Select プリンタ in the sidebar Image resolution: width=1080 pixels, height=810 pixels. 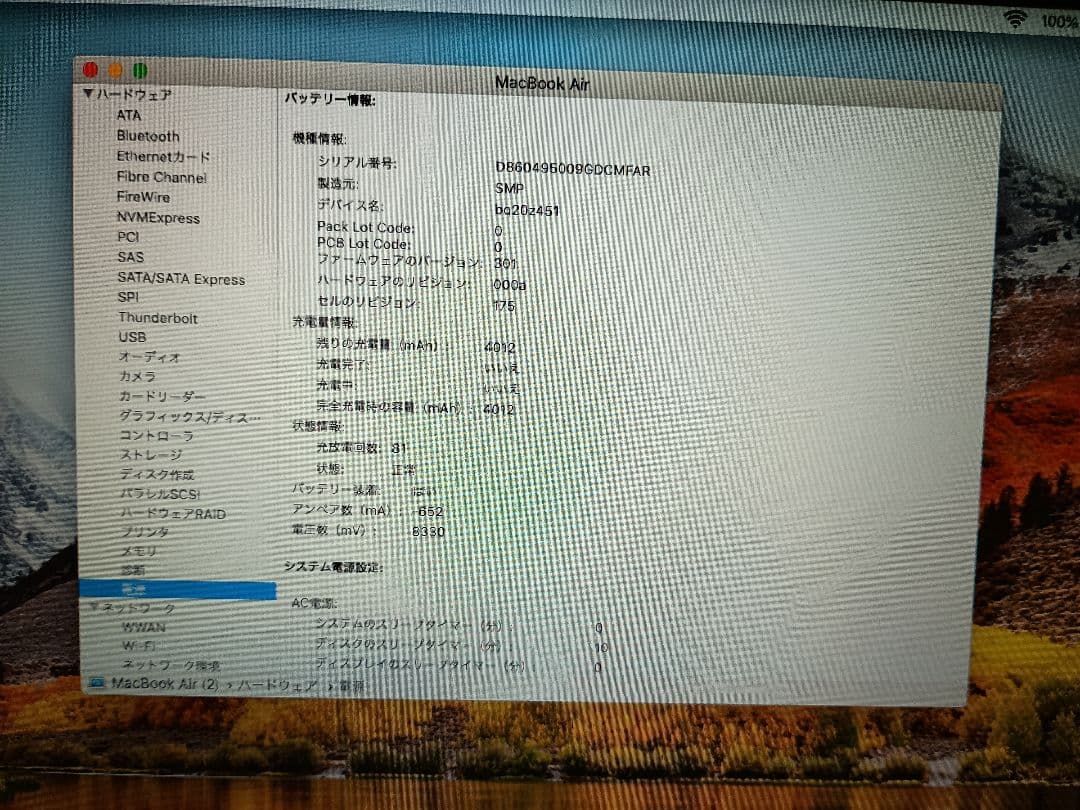pos(145,532)
